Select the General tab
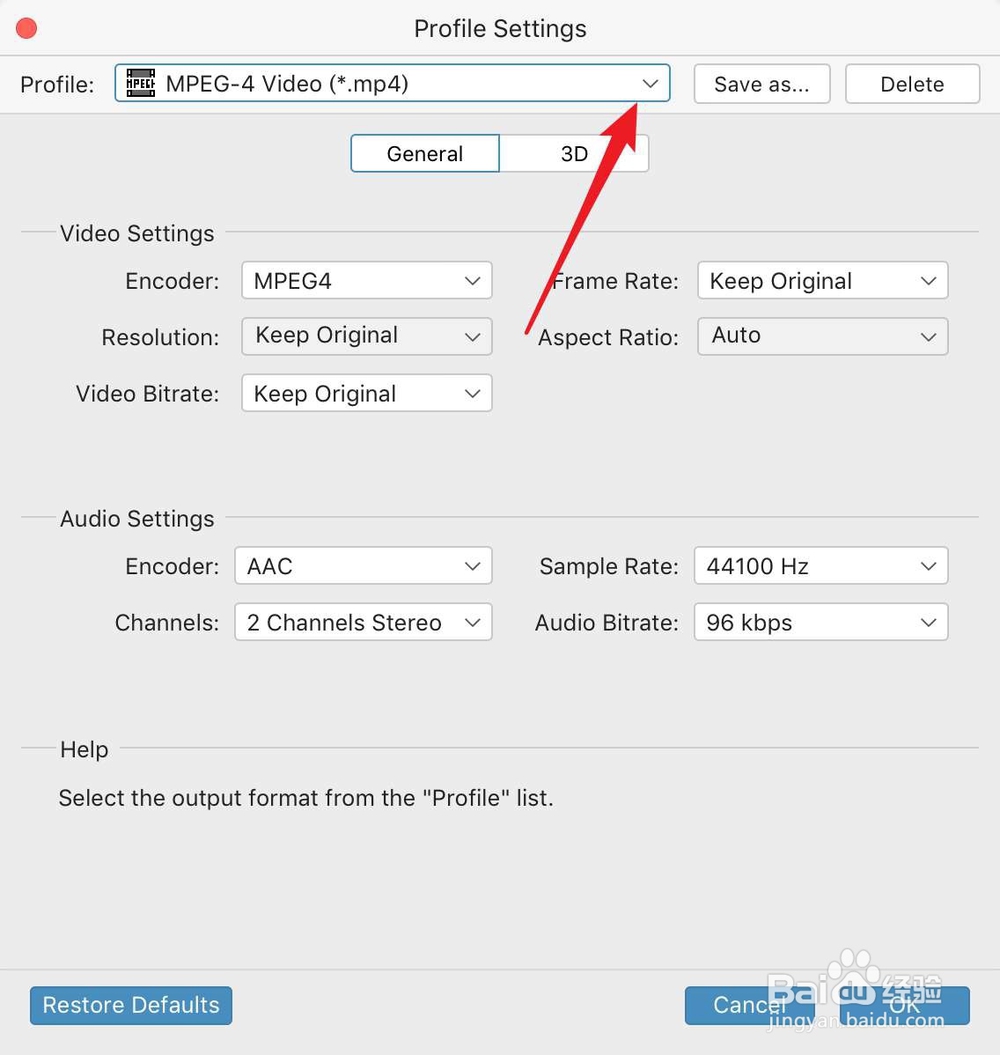The image size is (1000, 1055). pos(425,153)
